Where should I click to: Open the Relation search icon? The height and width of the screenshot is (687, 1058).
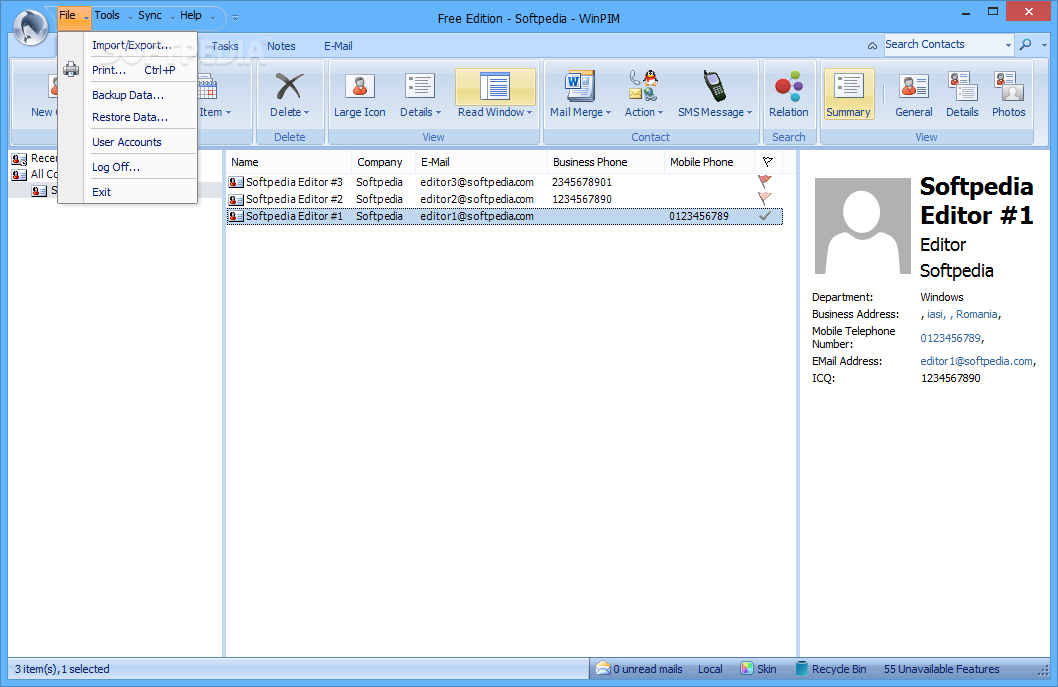coord(788,86)
